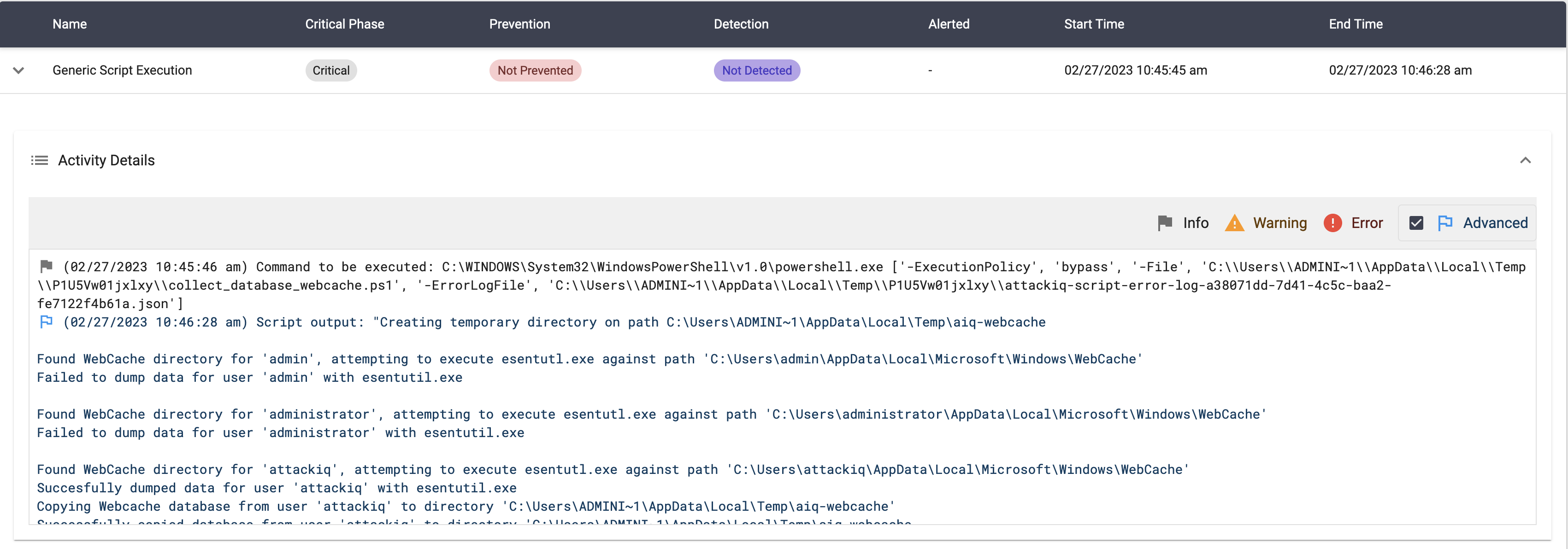Viewport: 1568px width, 549px height.
Task: Toggle the Info log filter label
Action: [1196, 223]
